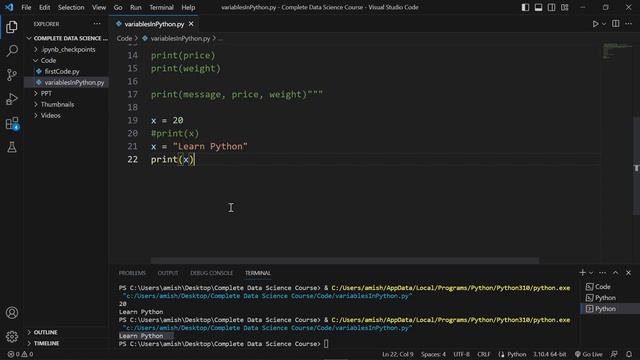
Task: Expand the Outline section
Action: pyautogui.click(x=67, y=332)
